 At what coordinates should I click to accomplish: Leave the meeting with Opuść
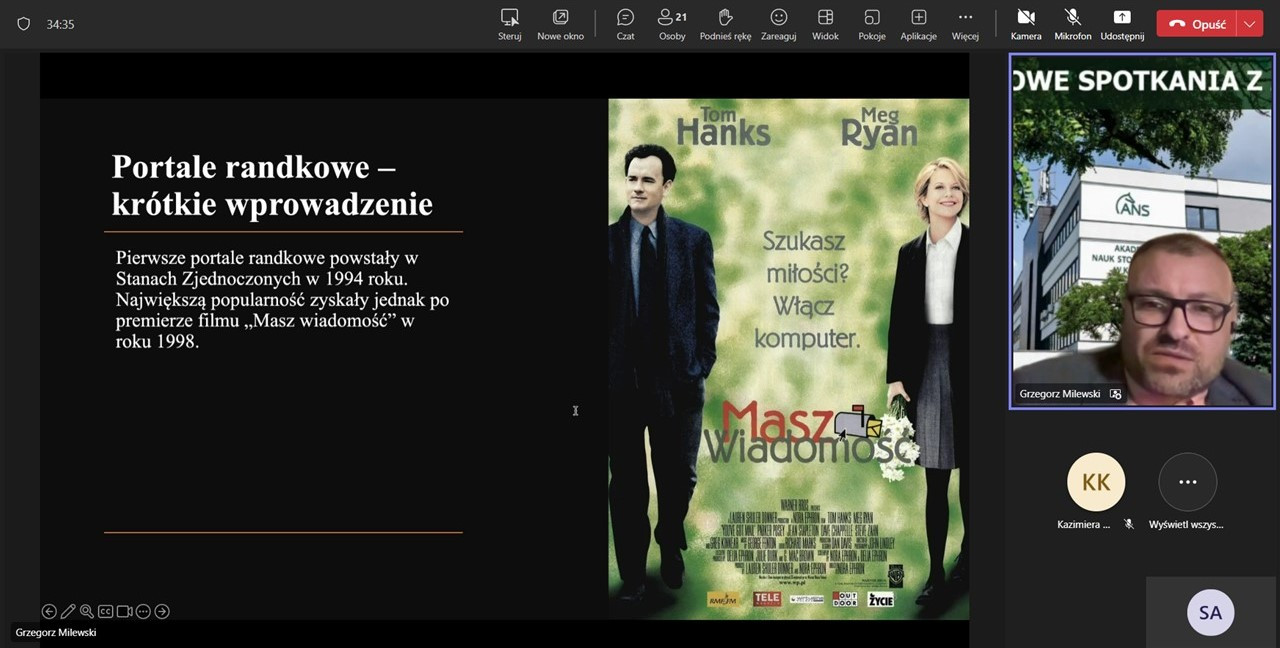(x=1197, y=24)
